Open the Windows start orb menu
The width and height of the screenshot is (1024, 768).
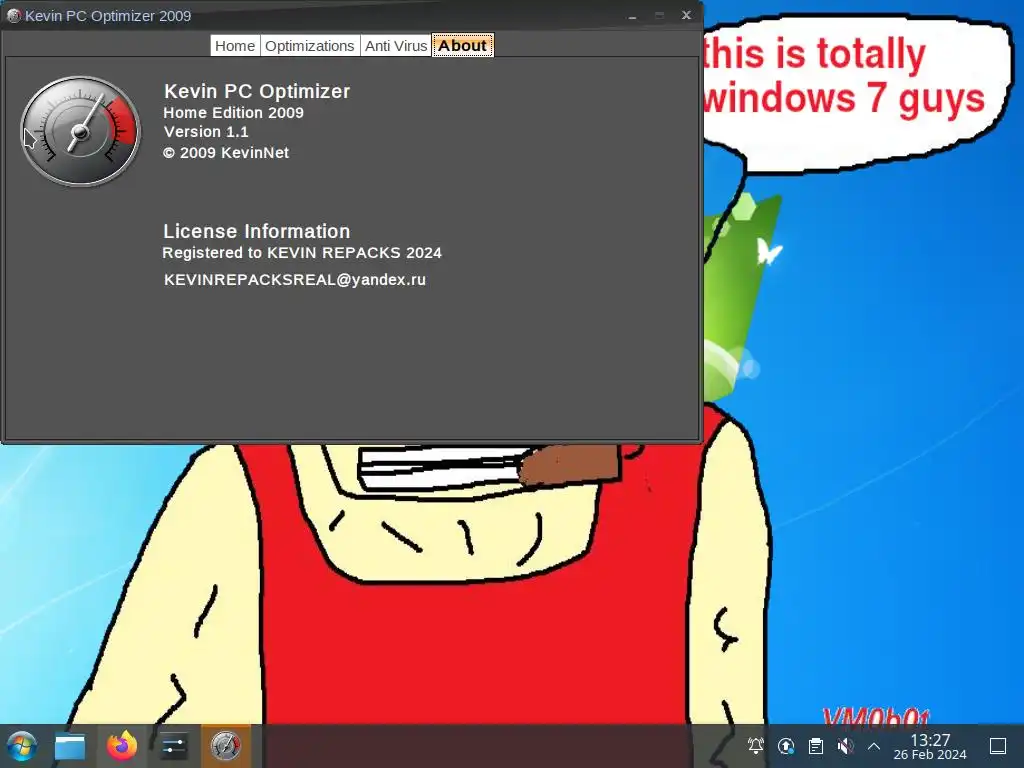click(22, 746)
